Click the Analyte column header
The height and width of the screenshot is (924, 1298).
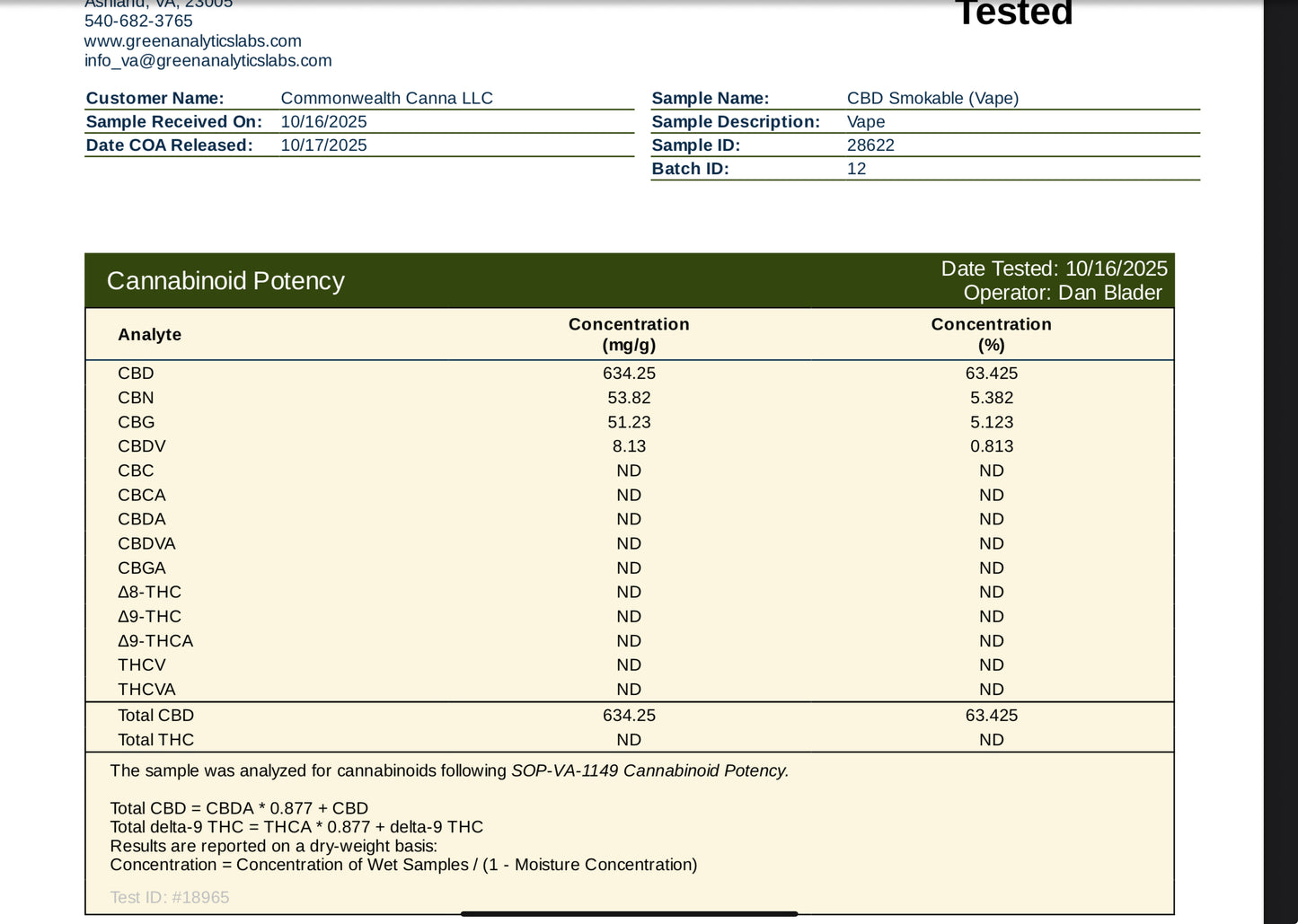[x=149, y=335]
